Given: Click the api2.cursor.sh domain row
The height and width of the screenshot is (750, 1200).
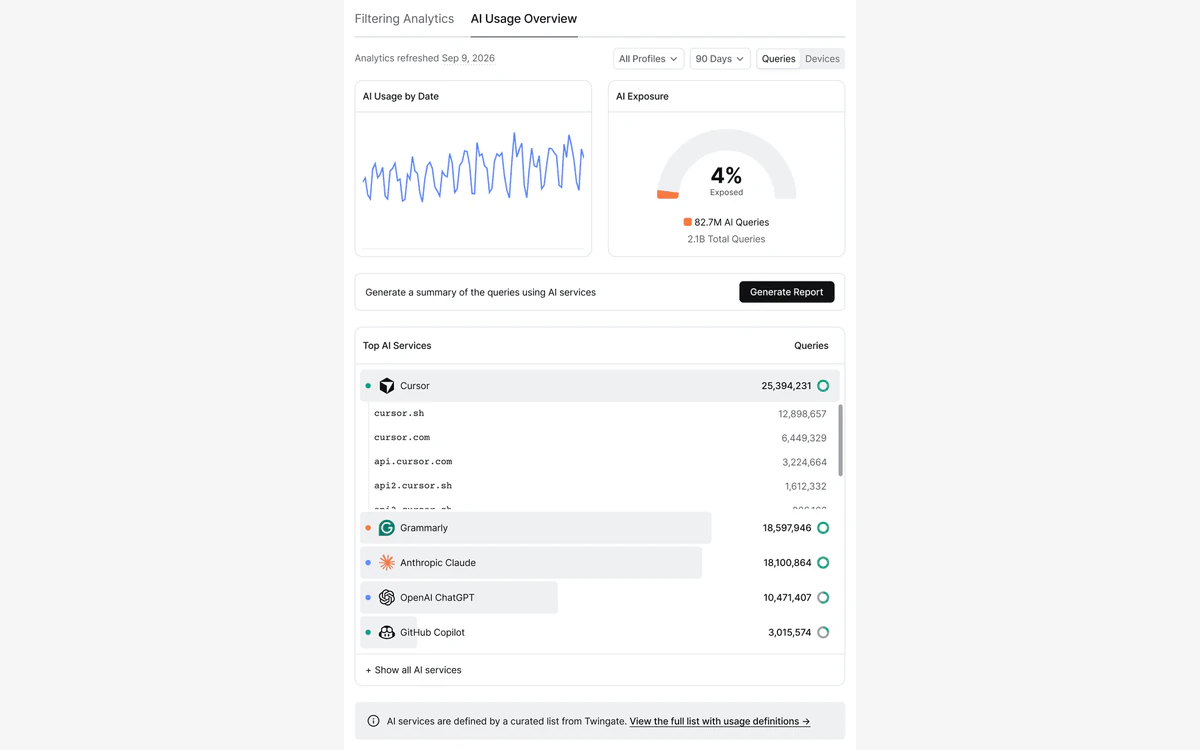Looking at the screenshot, I should (600, 486).
